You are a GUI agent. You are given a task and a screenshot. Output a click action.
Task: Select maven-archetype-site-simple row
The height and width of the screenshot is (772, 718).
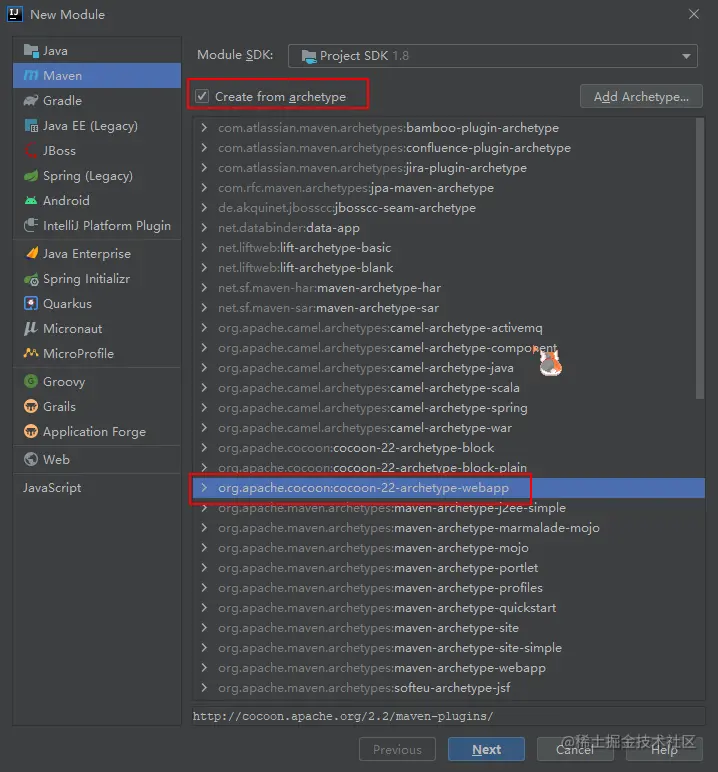pos(449,647)
